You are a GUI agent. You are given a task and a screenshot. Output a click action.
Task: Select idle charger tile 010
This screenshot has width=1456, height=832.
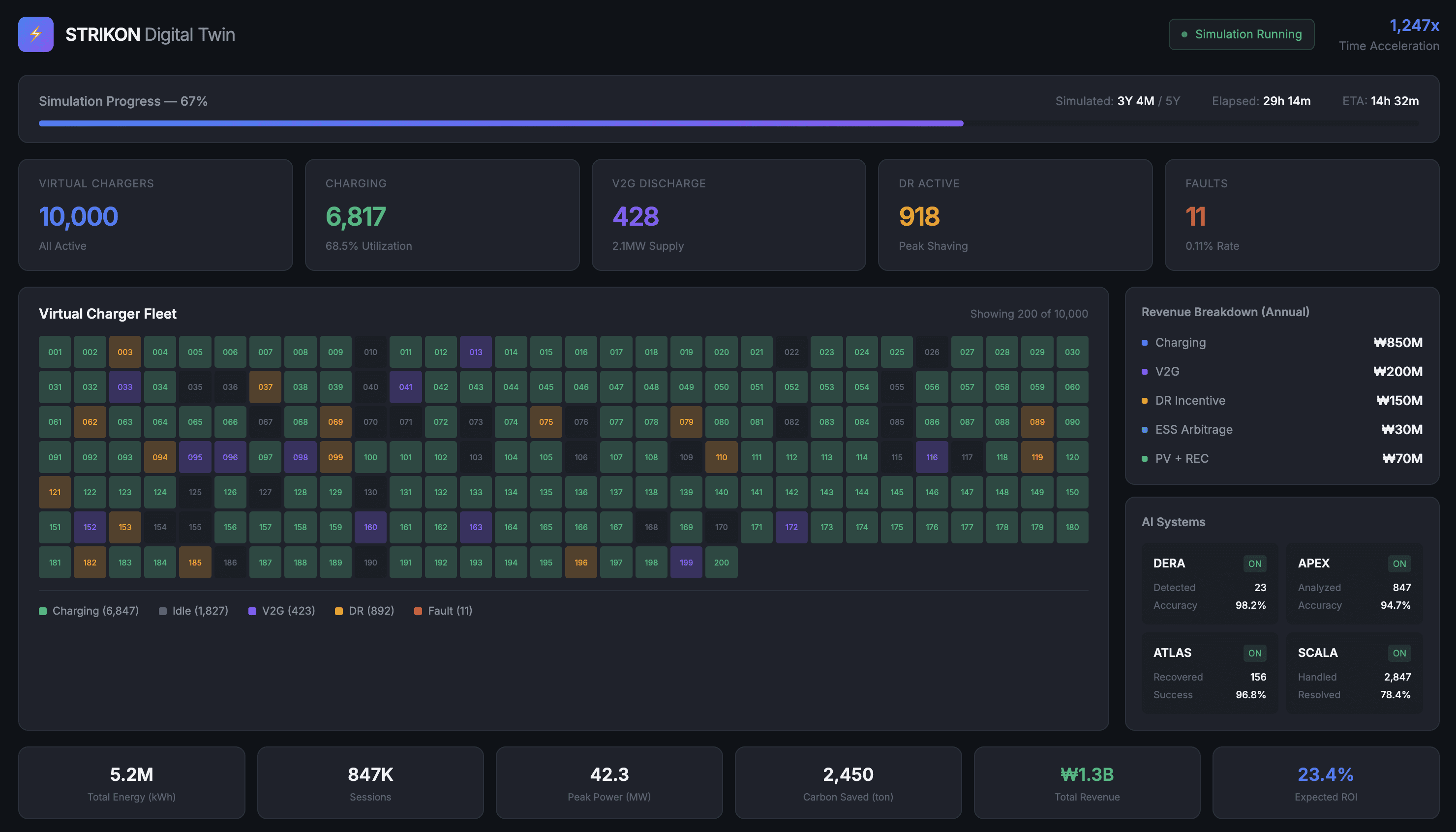370,352
